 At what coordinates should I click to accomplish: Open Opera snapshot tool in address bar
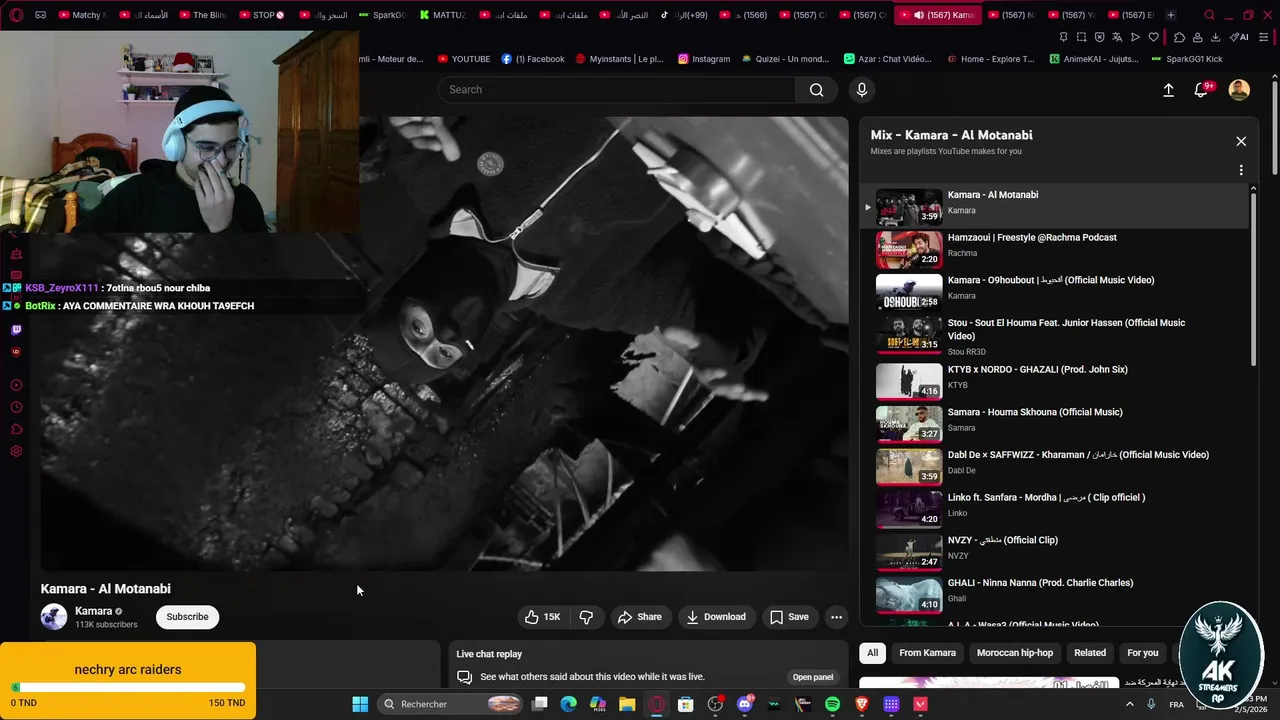pos(1081,37)
